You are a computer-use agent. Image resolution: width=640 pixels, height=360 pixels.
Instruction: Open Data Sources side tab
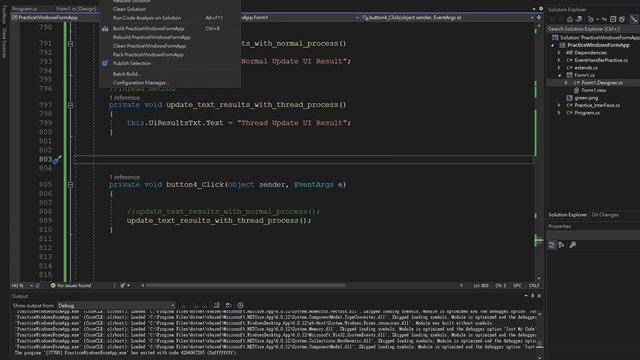coord(4,43)
